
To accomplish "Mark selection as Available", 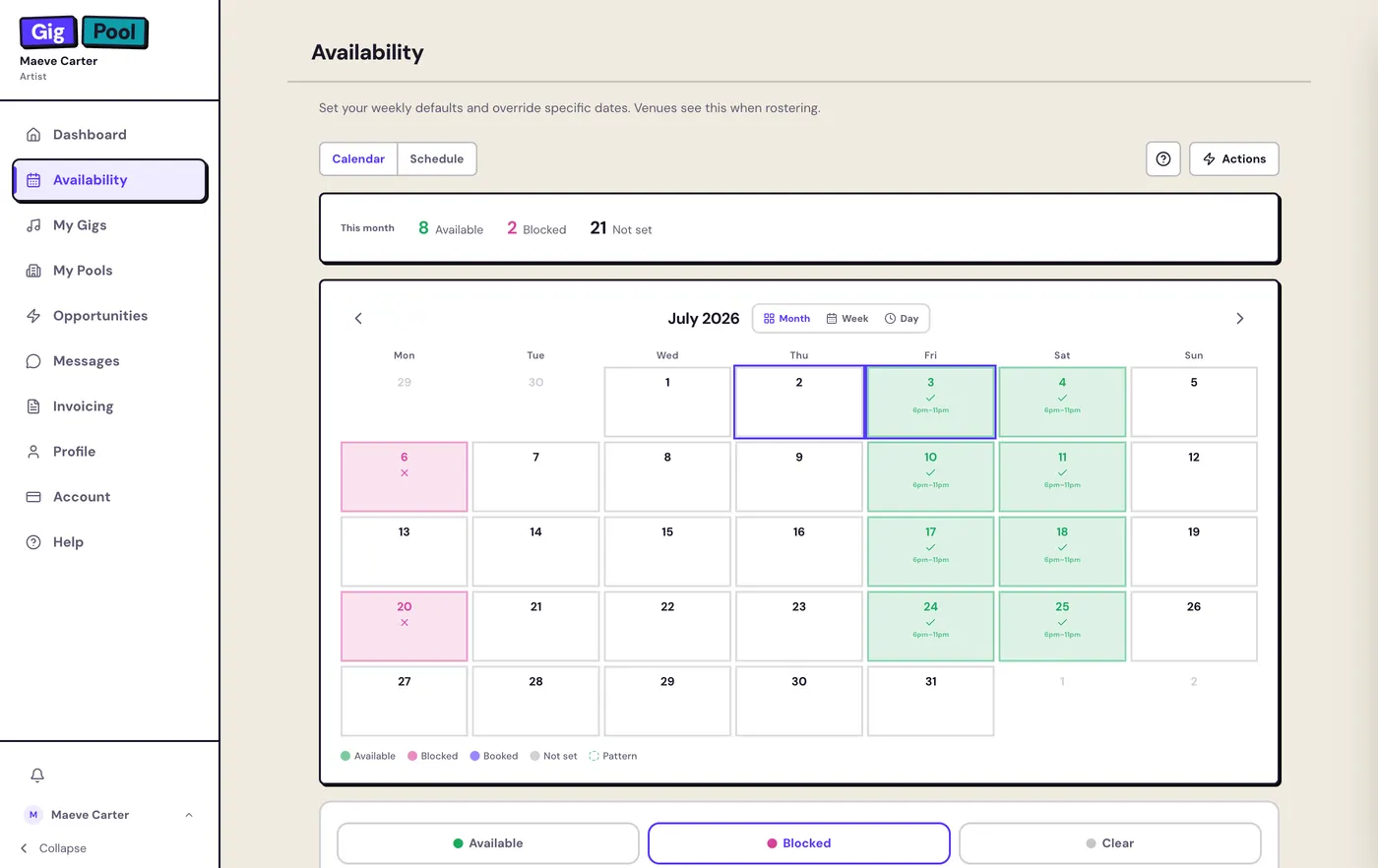I will pos(488,843).
